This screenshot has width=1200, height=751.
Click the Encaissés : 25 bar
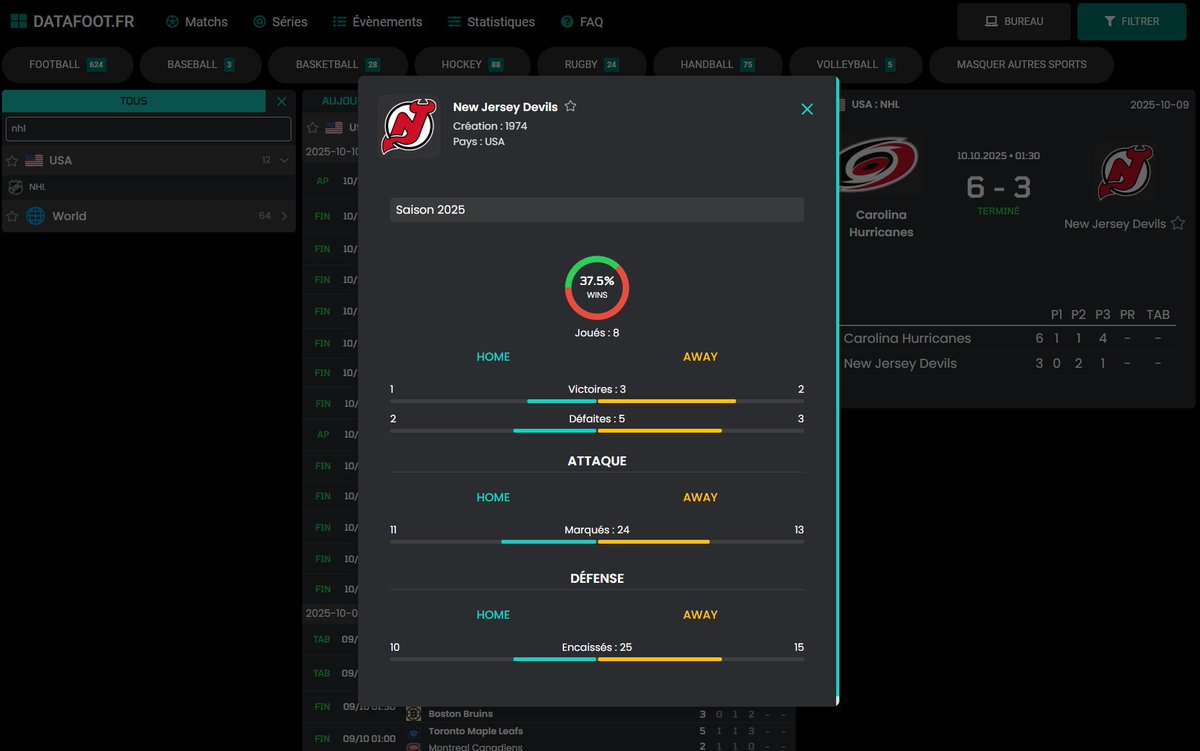(x=597, y=659)
